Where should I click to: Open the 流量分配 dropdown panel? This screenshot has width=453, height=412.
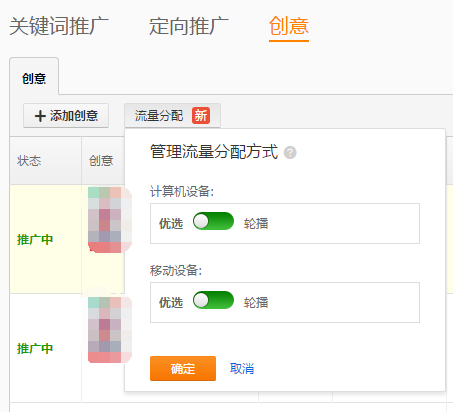[x=172, y=115]
